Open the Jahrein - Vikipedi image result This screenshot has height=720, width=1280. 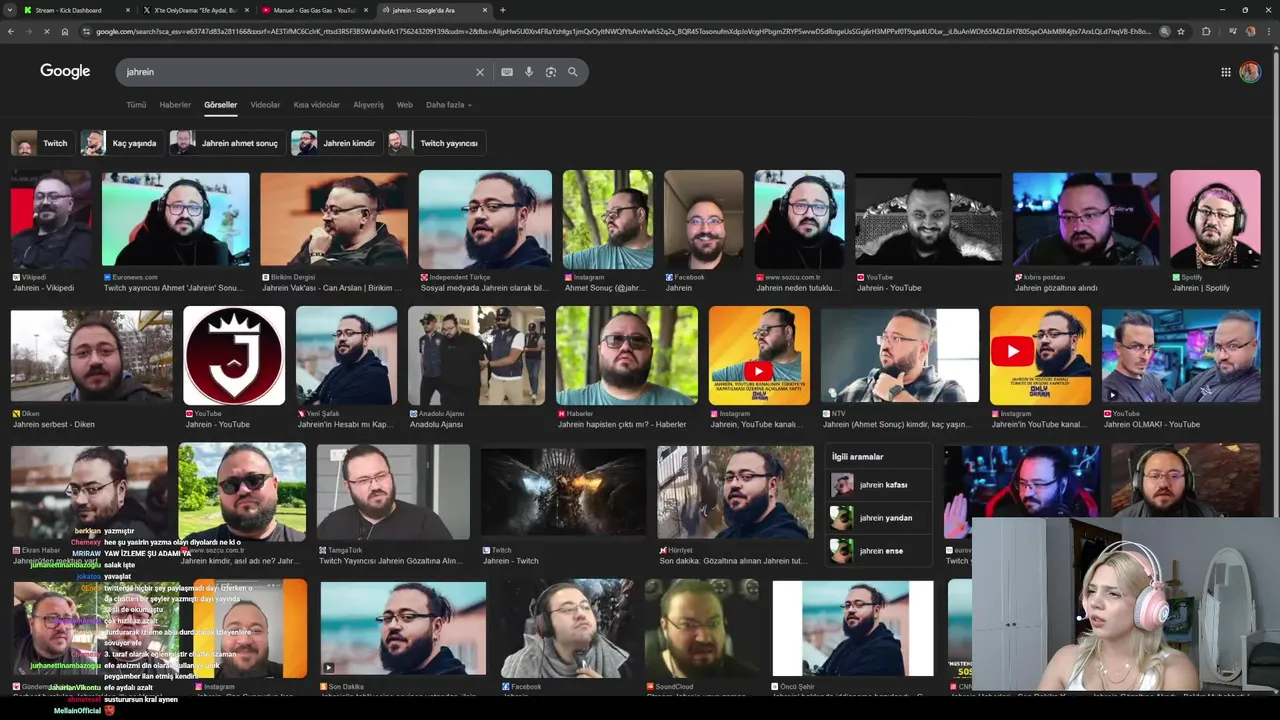[51, 219]
